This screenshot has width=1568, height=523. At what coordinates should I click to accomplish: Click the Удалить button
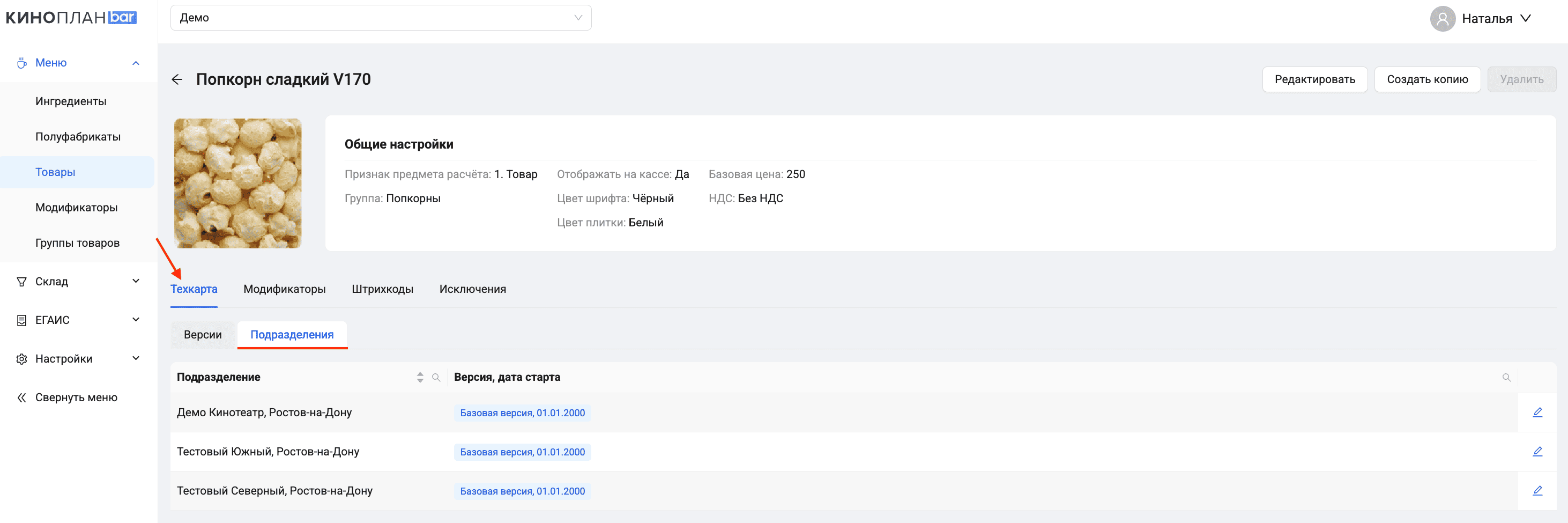tap(1522, 80)
